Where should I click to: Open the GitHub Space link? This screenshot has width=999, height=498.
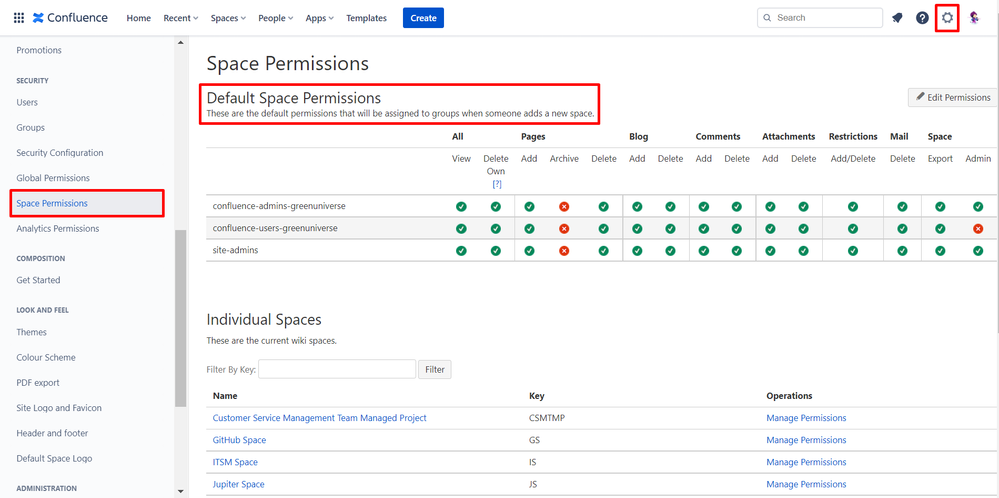coord(239,440)
